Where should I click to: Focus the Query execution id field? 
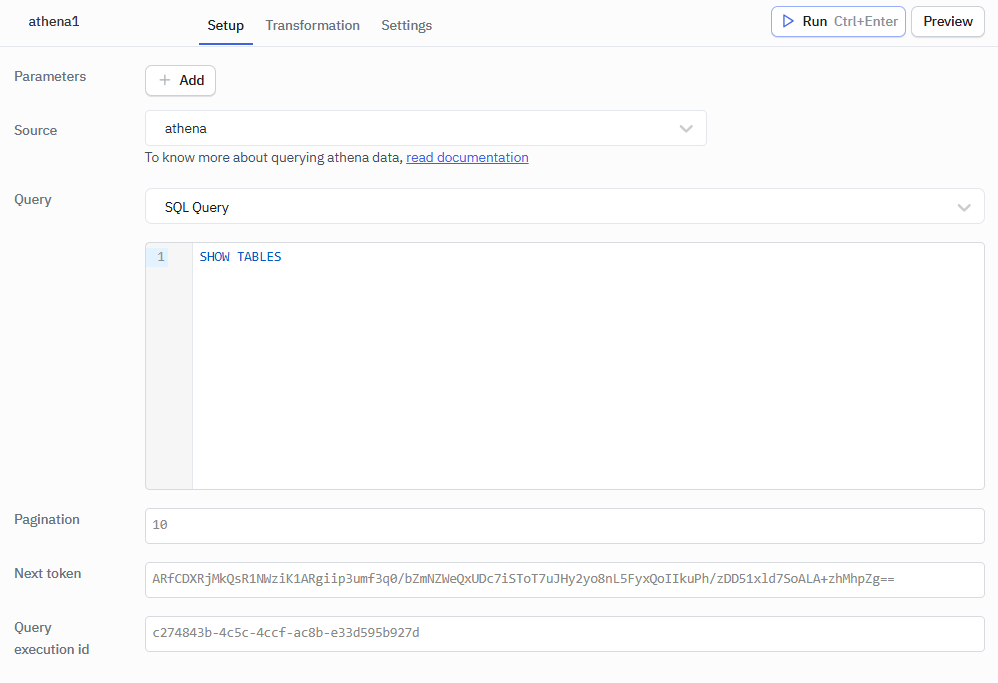pos(564,633)
